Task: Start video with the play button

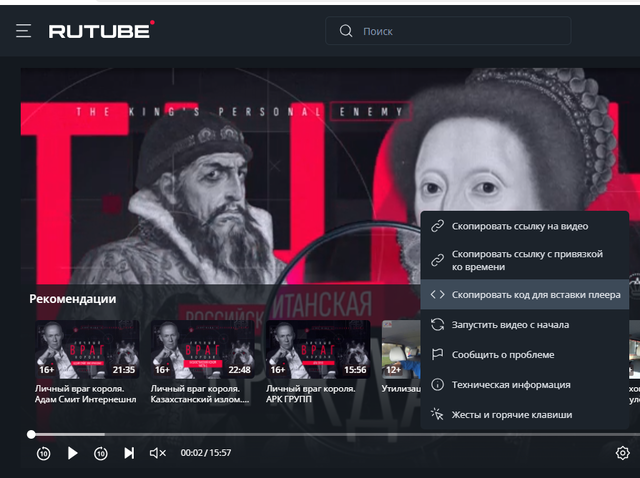Action: 73,453
